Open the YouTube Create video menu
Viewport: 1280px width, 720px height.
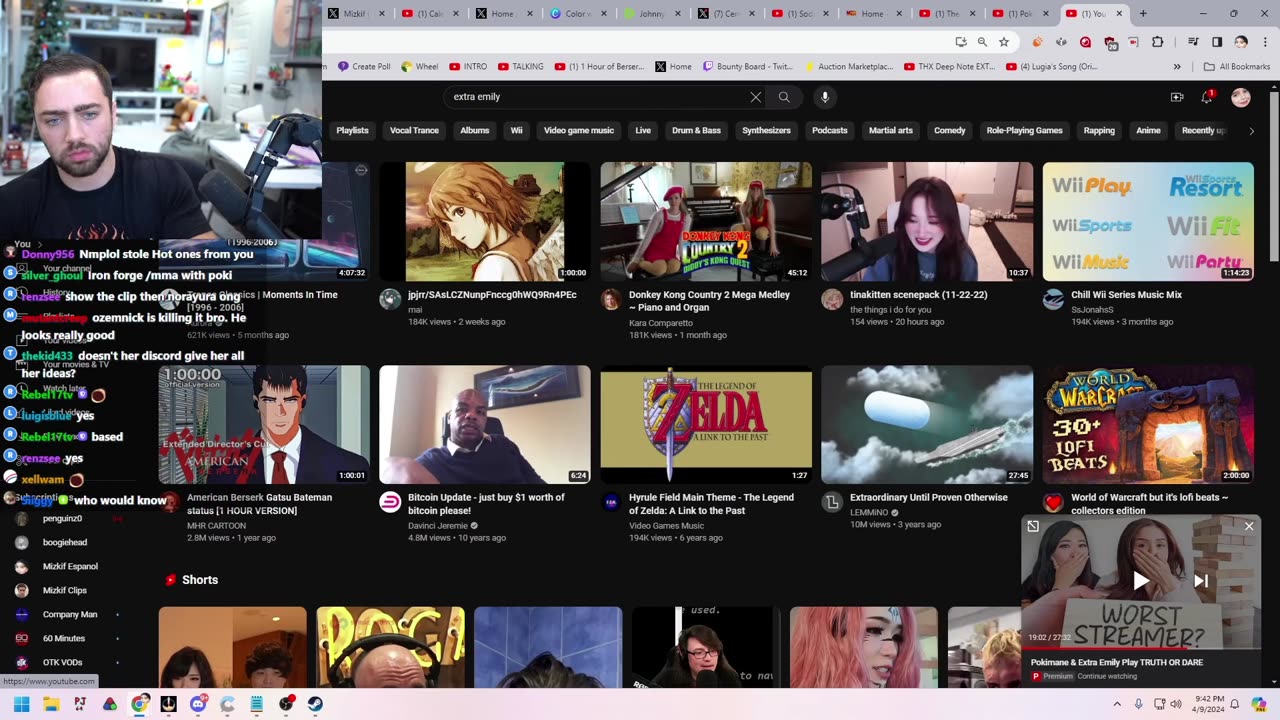coord(1177,97)
